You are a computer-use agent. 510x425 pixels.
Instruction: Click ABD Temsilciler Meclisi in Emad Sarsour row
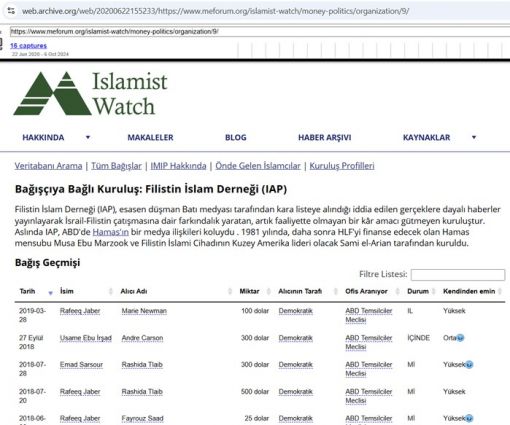(369, 369)
